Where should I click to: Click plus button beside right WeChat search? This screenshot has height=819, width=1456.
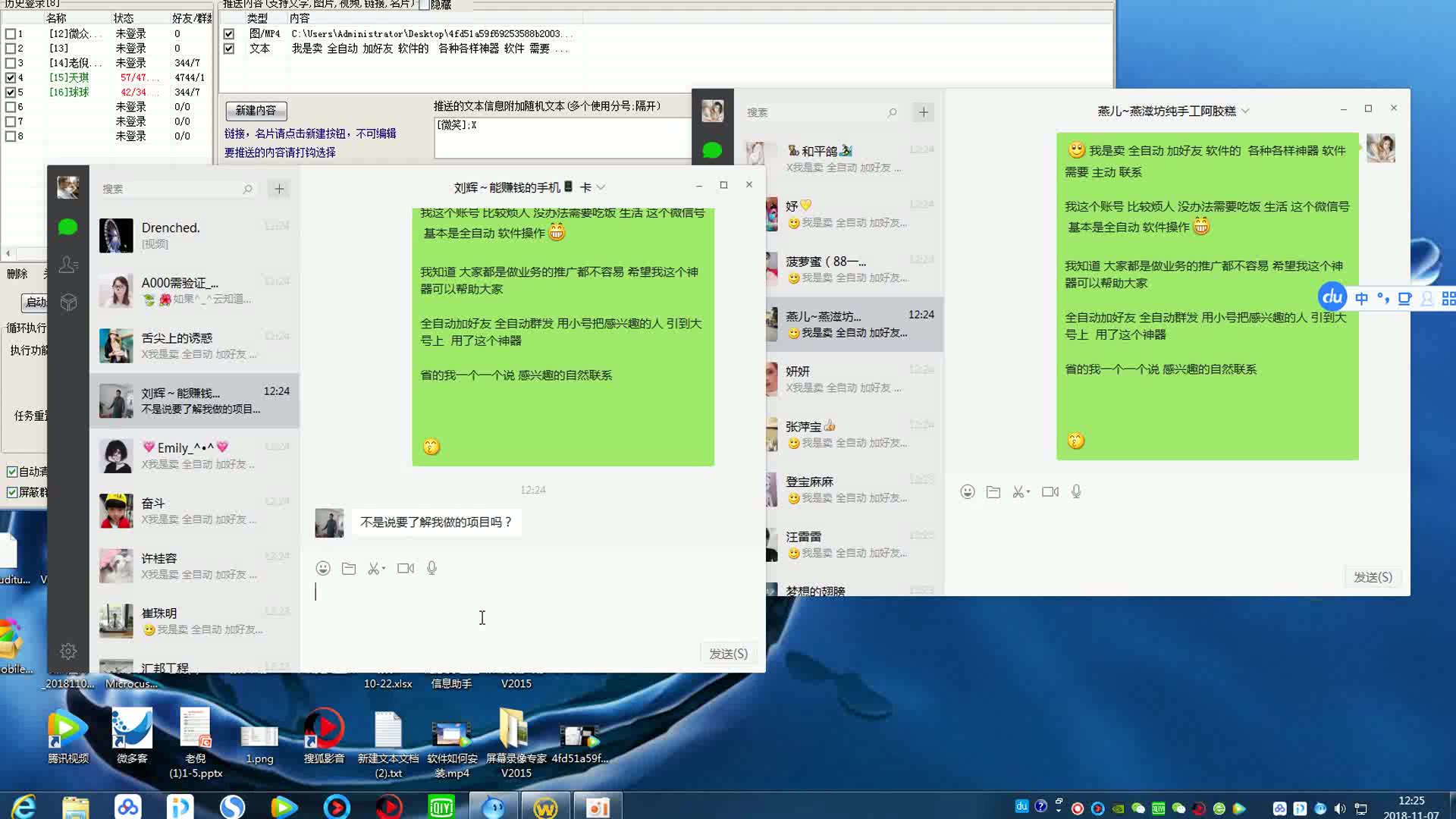924,112
